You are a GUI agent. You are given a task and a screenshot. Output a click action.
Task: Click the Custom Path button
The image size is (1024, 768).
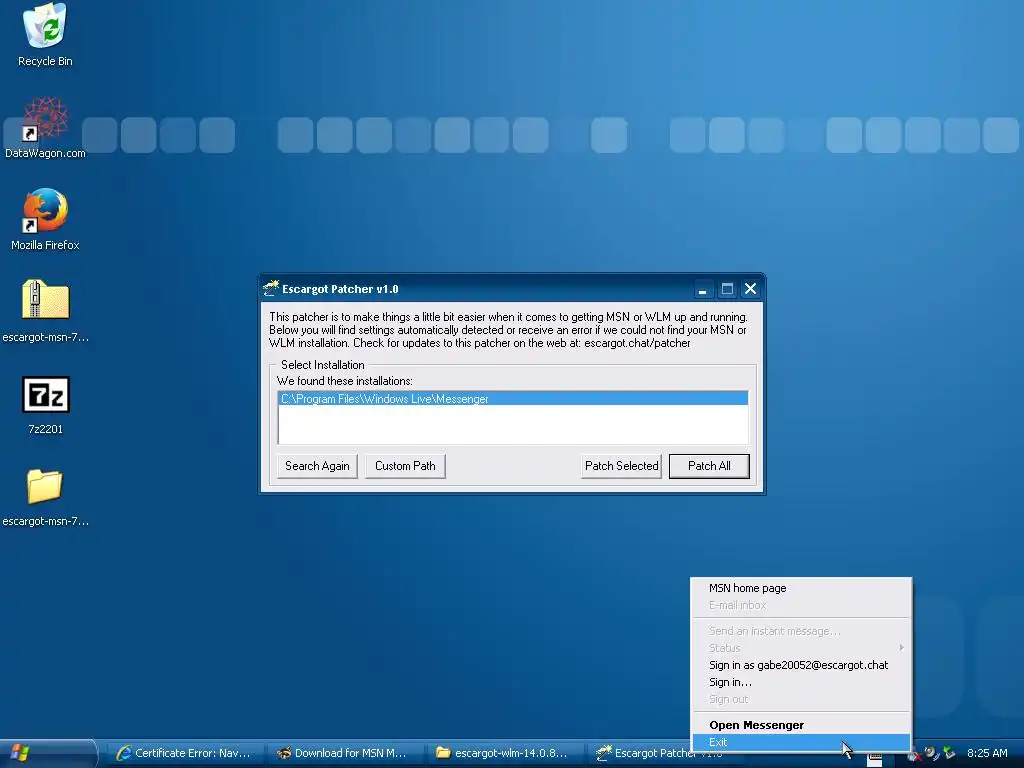[405, 466]
